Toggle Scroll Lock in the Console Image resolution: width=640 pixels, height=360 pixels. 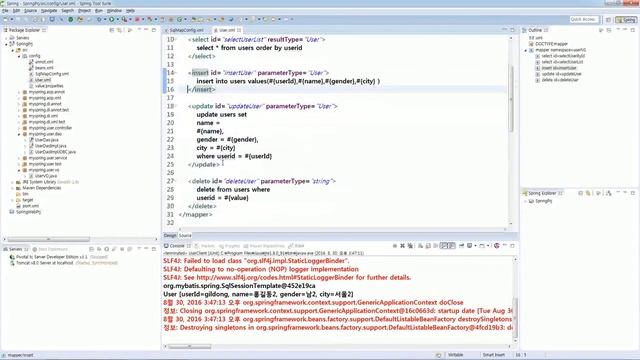tap(428, 246)
